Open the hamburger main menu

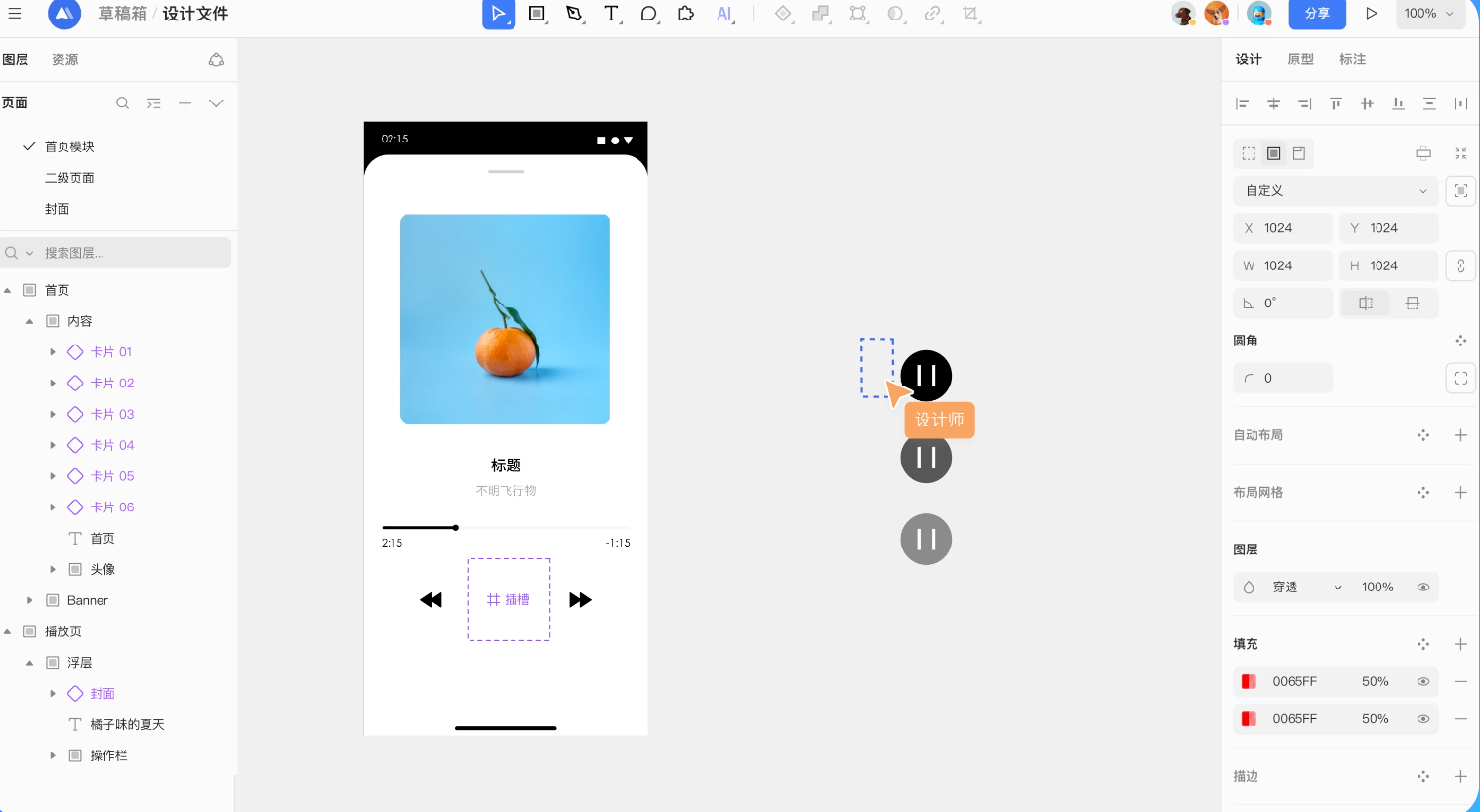tap(15, 14)
